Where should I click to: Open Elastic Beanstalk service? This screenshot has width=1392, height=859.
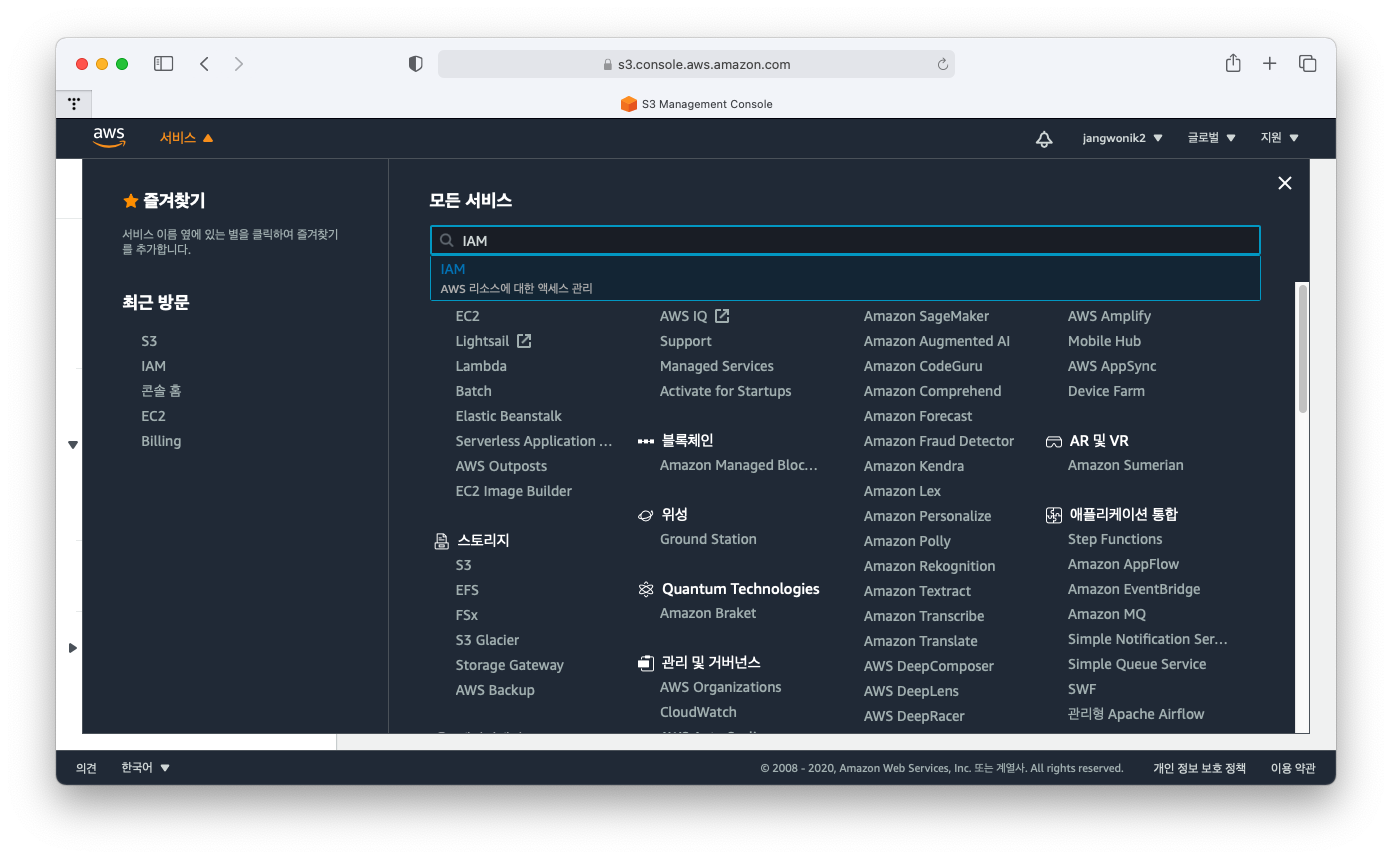[509, 416]
